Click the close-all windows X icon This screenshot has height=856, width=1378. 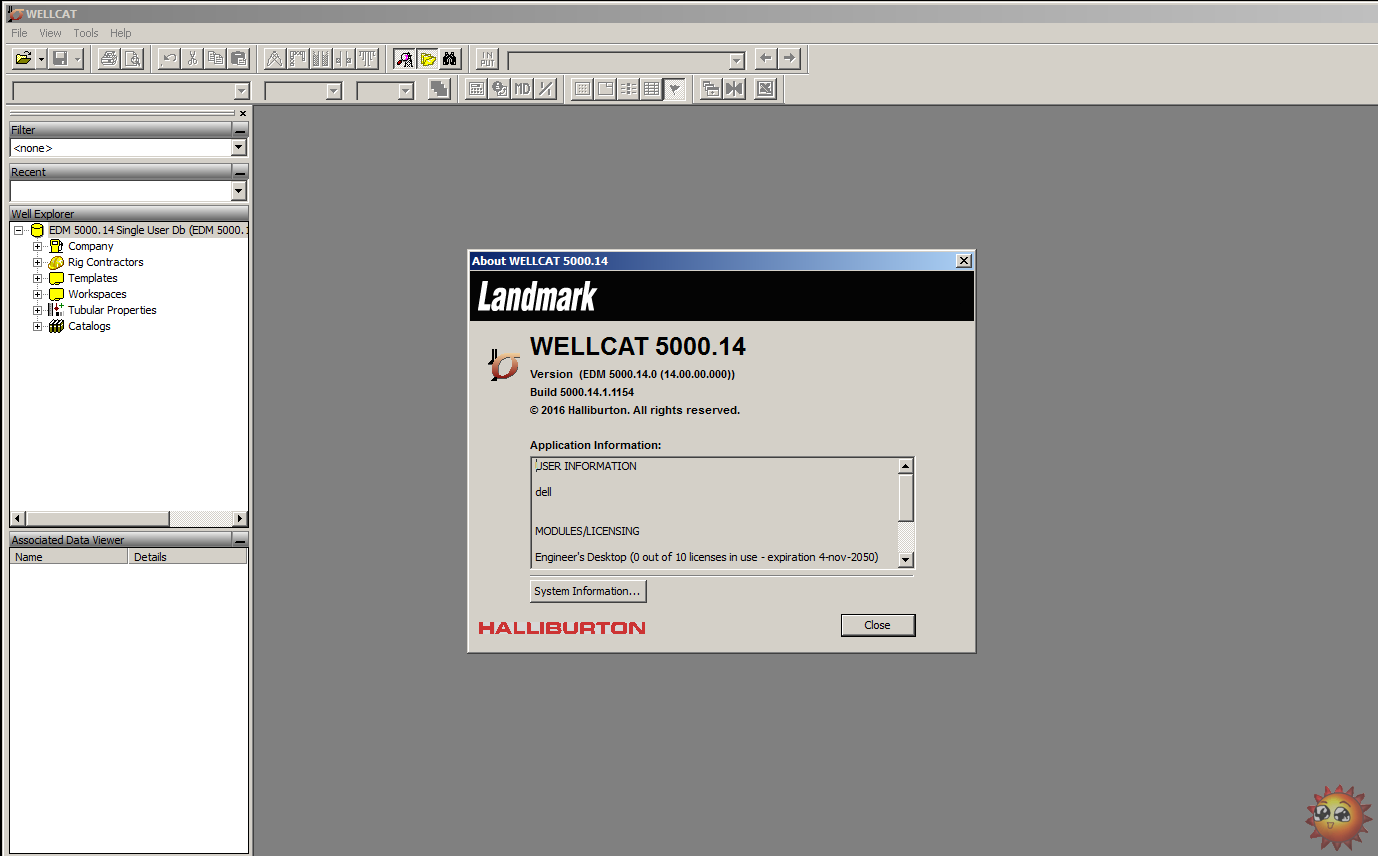765,89
